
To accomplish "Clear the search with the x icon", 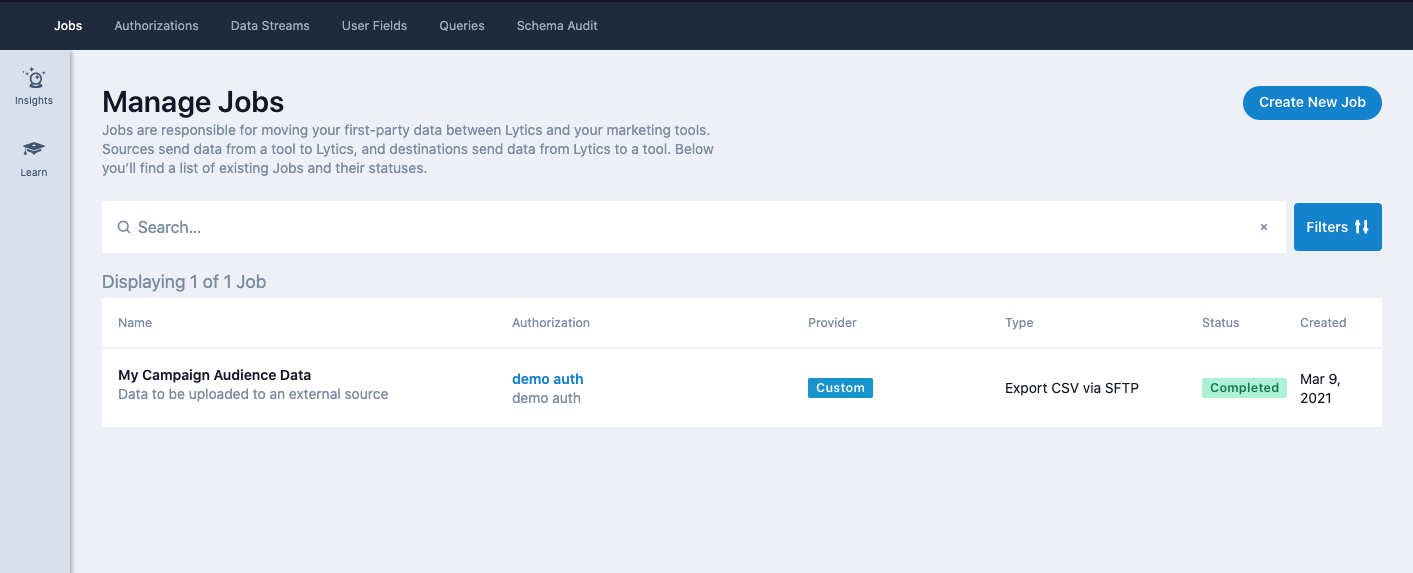I will tap(1263, 227).
